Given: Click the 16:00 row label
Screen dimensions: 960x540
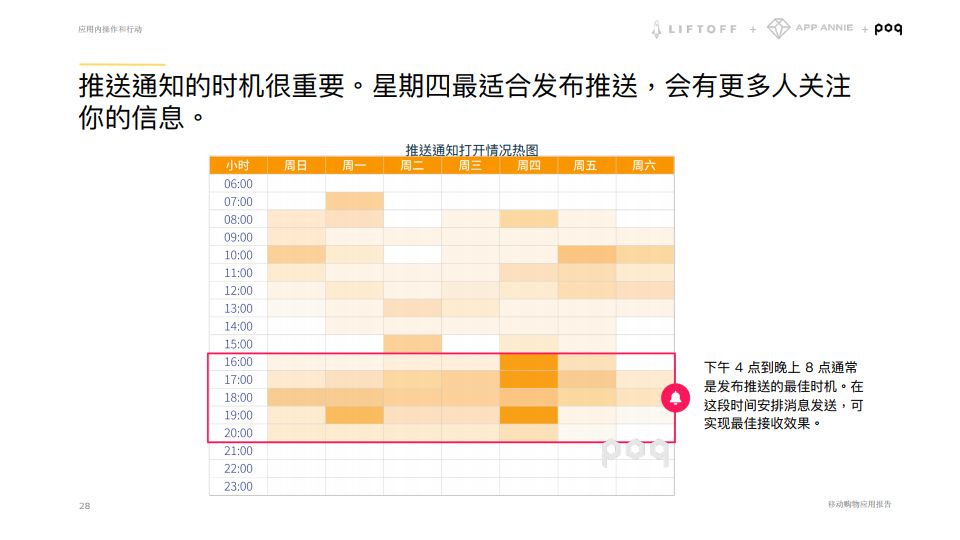Looking at the screenshot, I should point(238,362).
